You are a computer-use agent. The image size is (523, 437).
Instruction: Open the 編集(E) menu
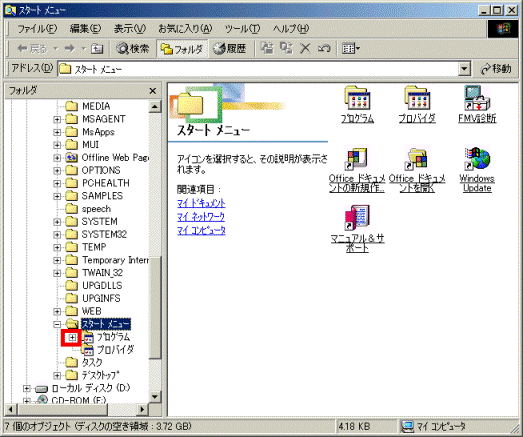(x=85, y=29)
